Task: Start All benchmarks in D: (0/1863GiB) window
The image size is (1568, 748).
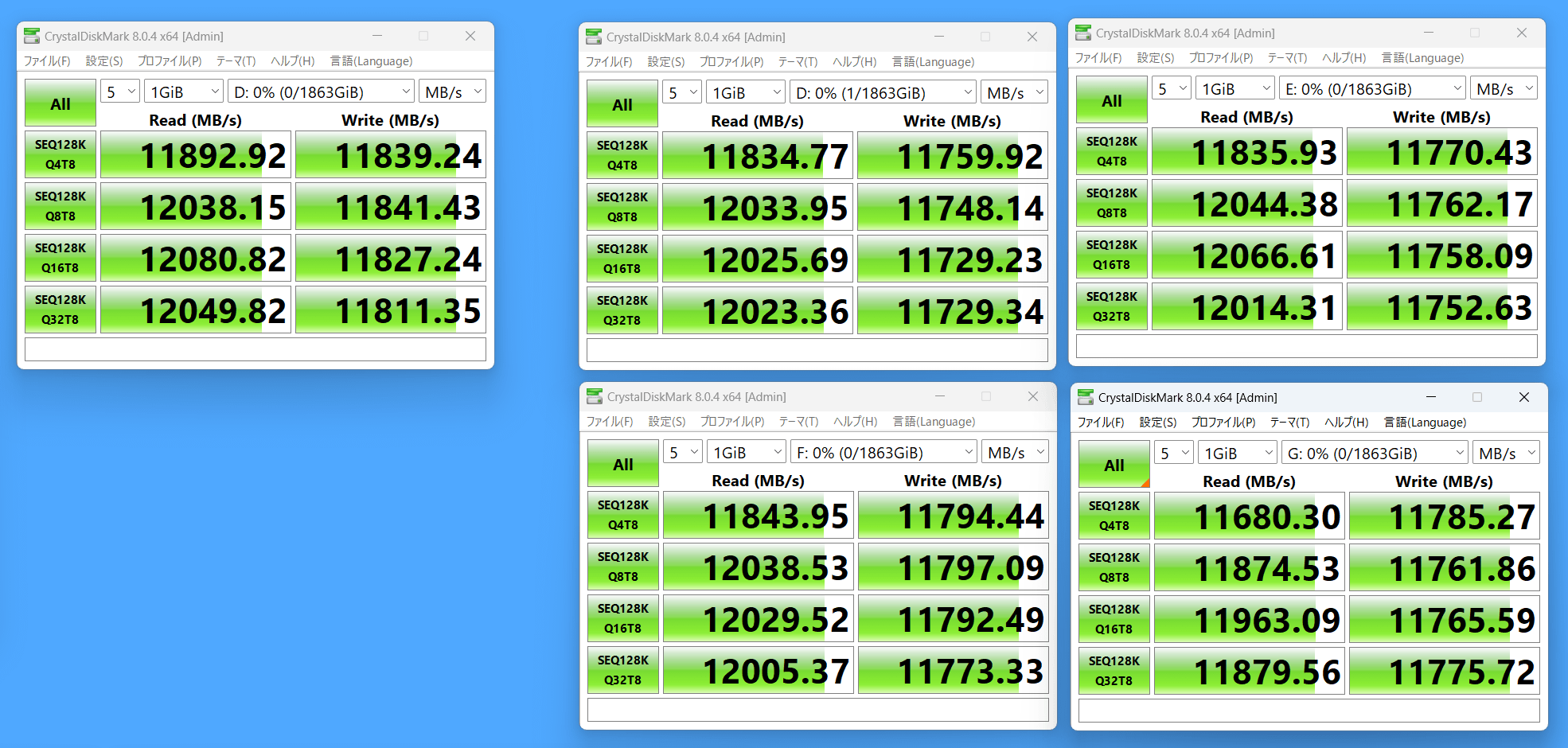Action: [x=60, y=103]
